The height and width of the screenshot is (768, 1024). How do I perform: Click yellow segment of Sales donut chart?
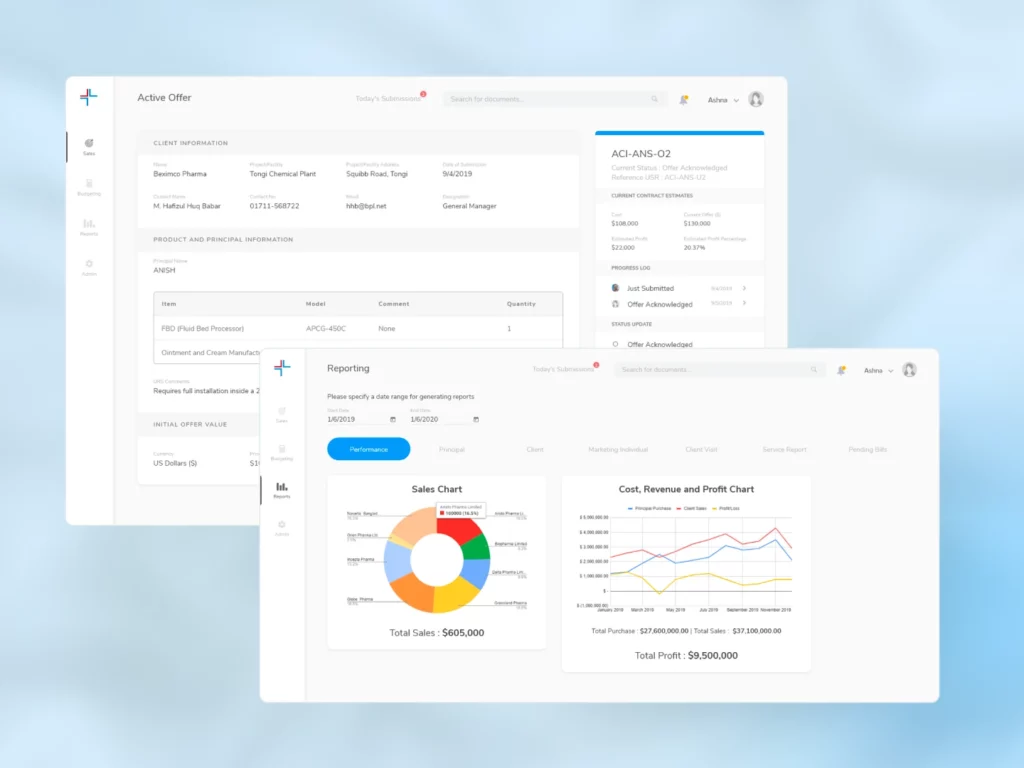click(455, 595)
